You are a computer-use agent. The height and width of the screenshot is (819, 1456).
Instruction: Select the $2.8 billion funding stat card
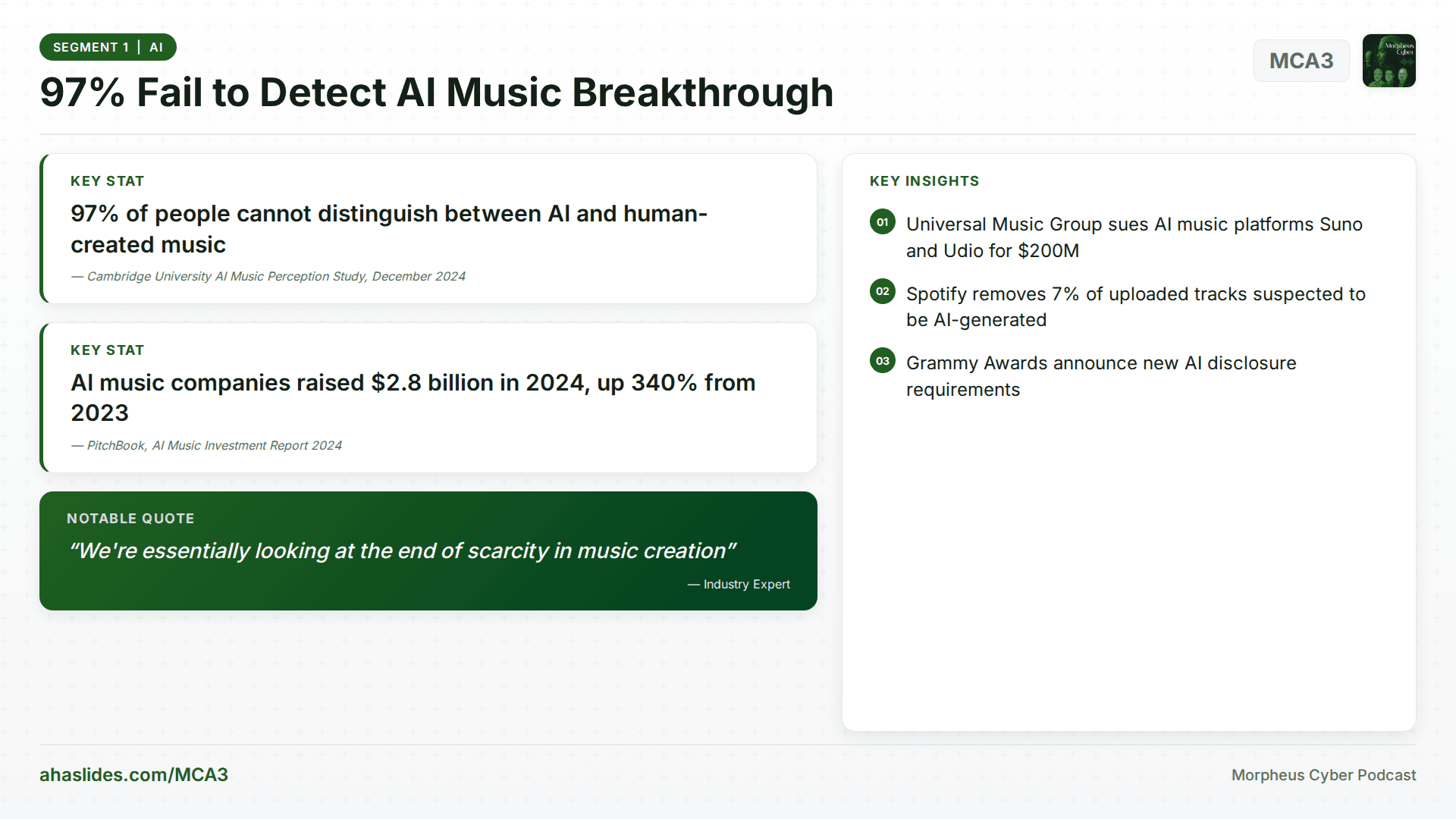[x=428, y=397]
